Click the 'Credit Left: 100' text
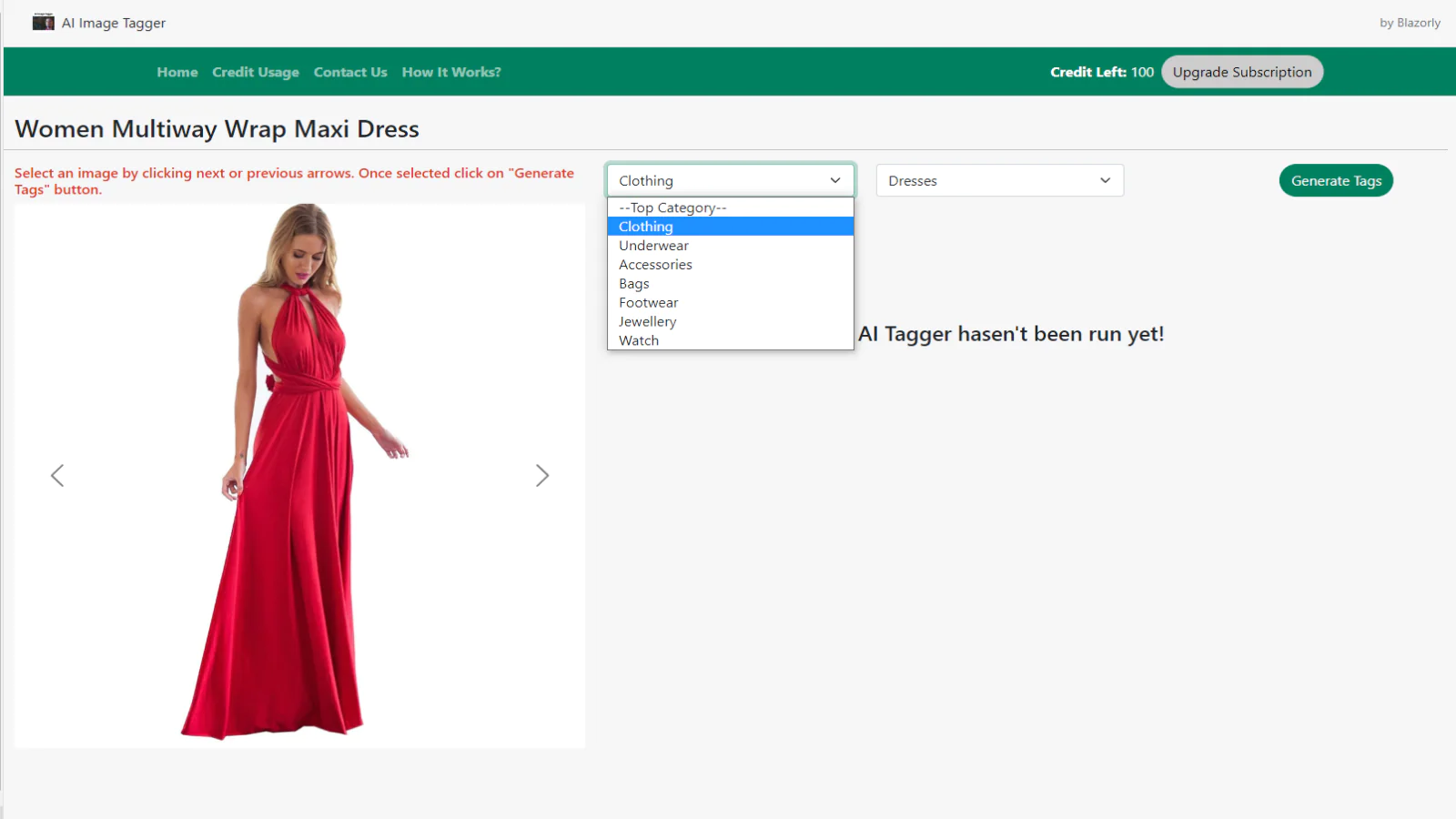The image size is (1456, 819). click(x=1102, y=72)
